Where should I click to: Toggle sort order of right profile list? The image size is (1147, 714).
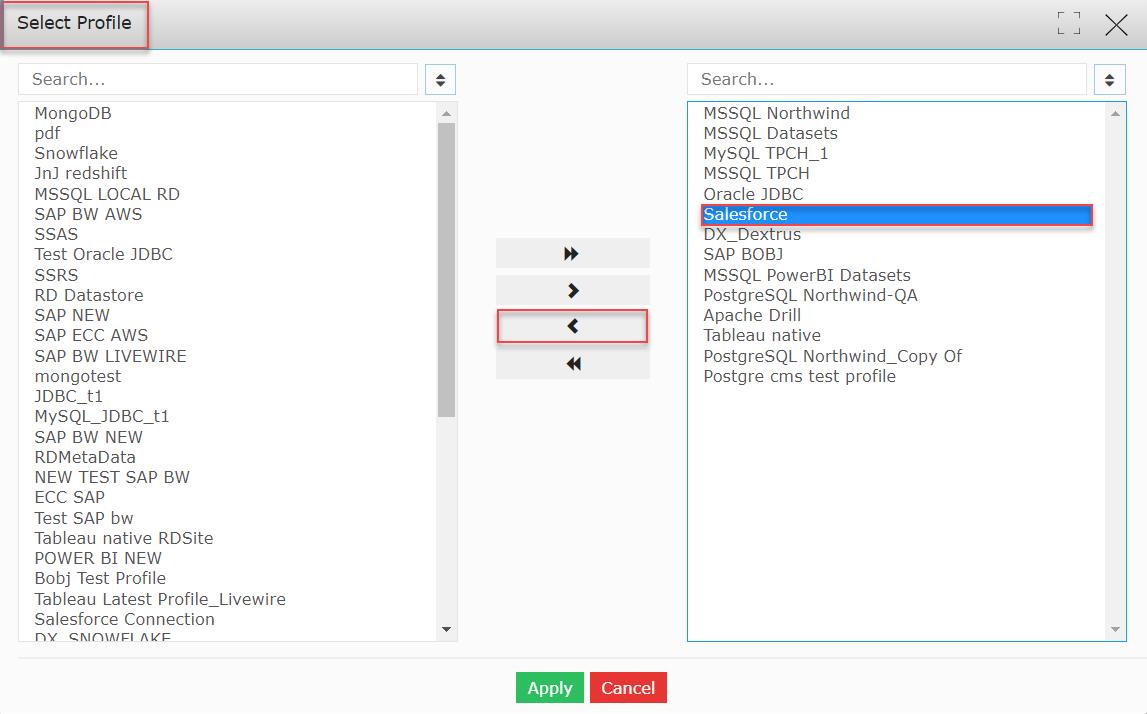[x=1109, y=80]
